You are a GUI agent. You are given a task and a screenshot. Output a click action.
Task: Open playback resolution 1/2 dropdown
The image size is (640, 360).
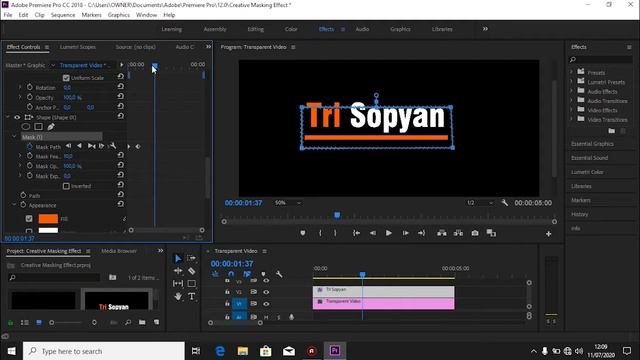pos(480,203)
